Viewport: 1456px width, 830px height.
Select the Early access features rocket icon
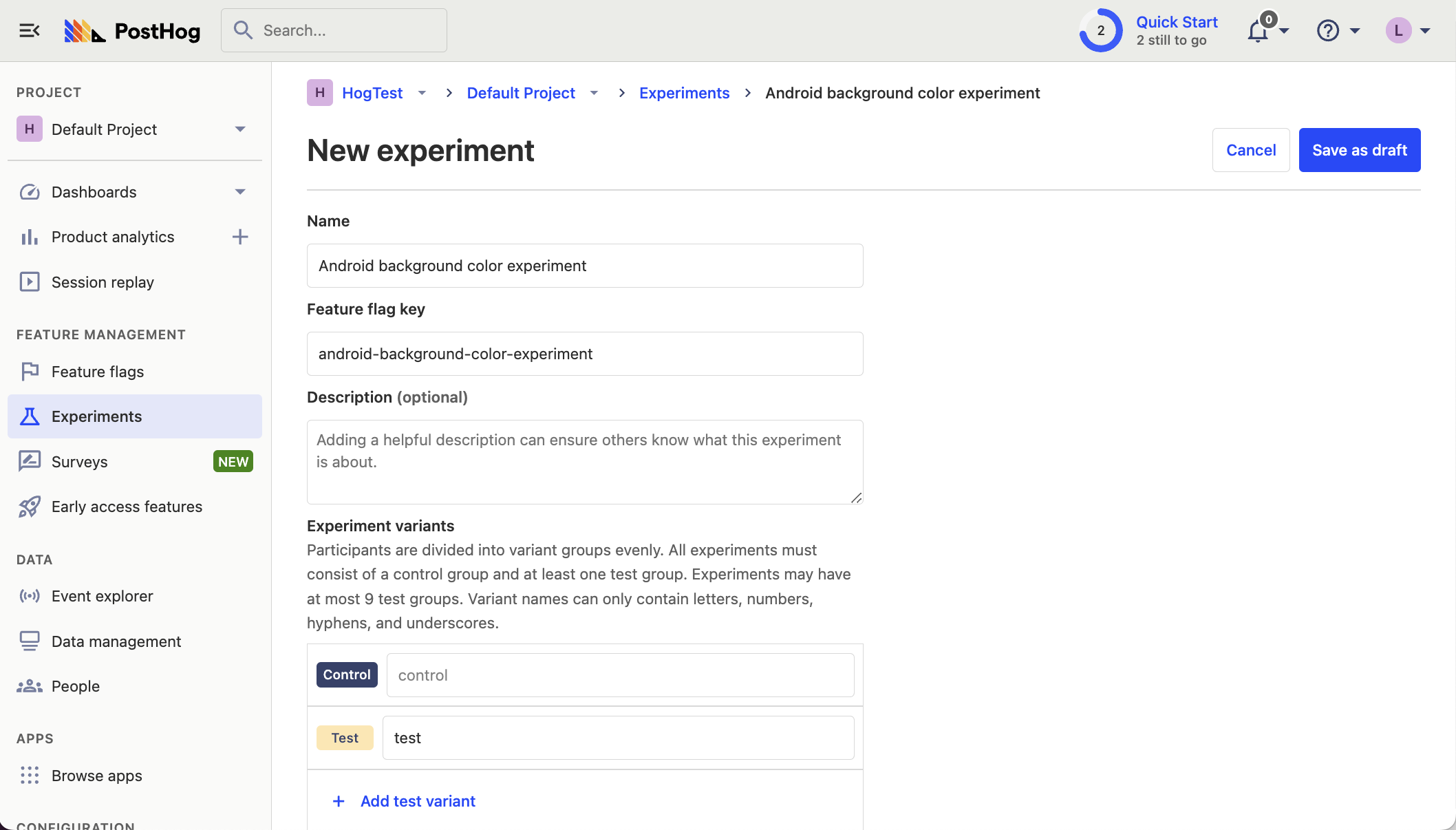click(30, 507)
